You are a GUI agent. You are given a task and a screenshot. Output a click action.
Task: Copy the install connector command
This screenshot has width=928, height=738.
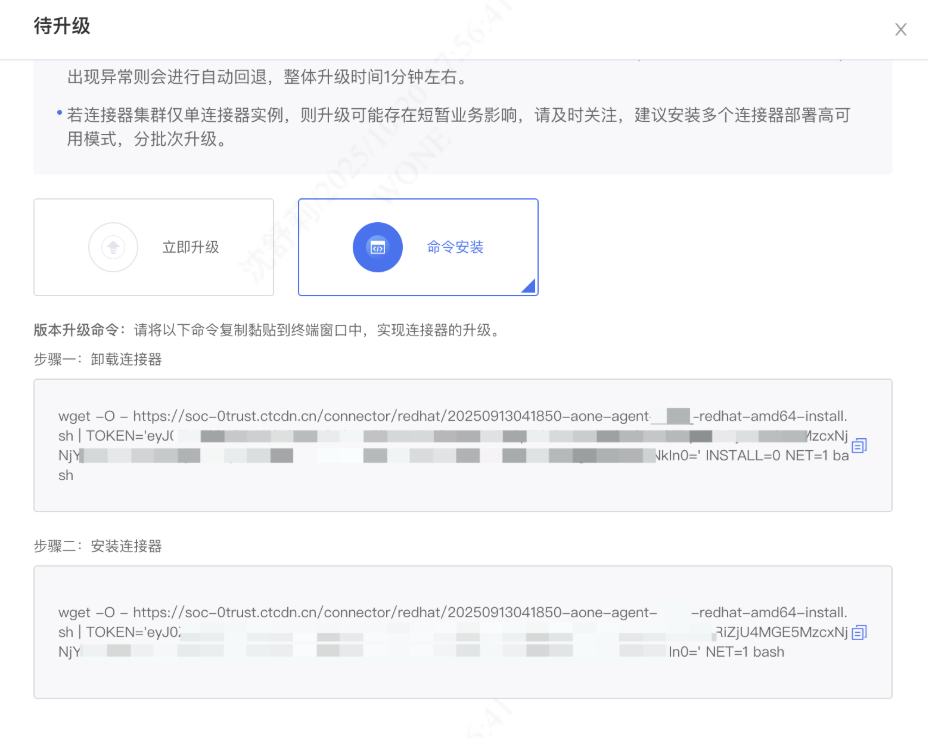click(859, 632)
